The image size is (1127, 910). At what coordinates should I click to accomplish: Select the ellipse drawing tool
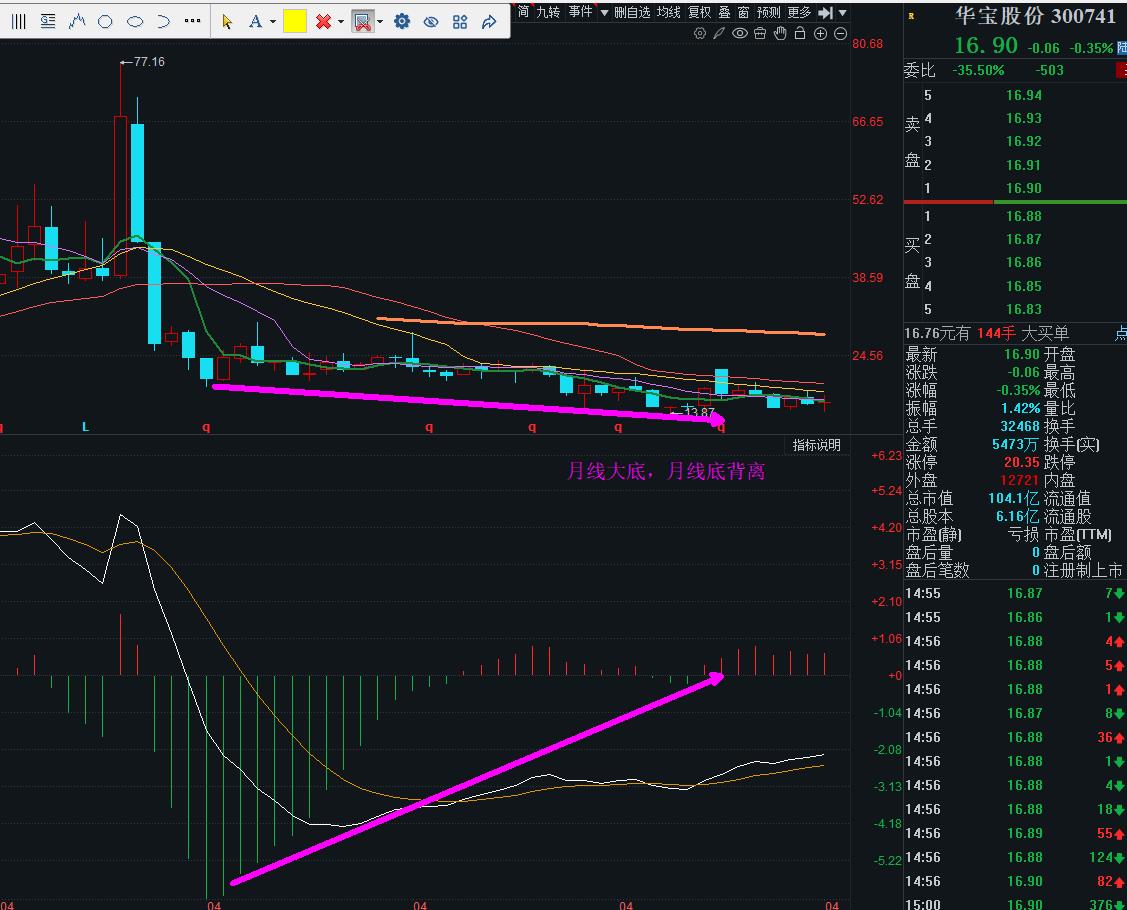(x=134, y=22)
